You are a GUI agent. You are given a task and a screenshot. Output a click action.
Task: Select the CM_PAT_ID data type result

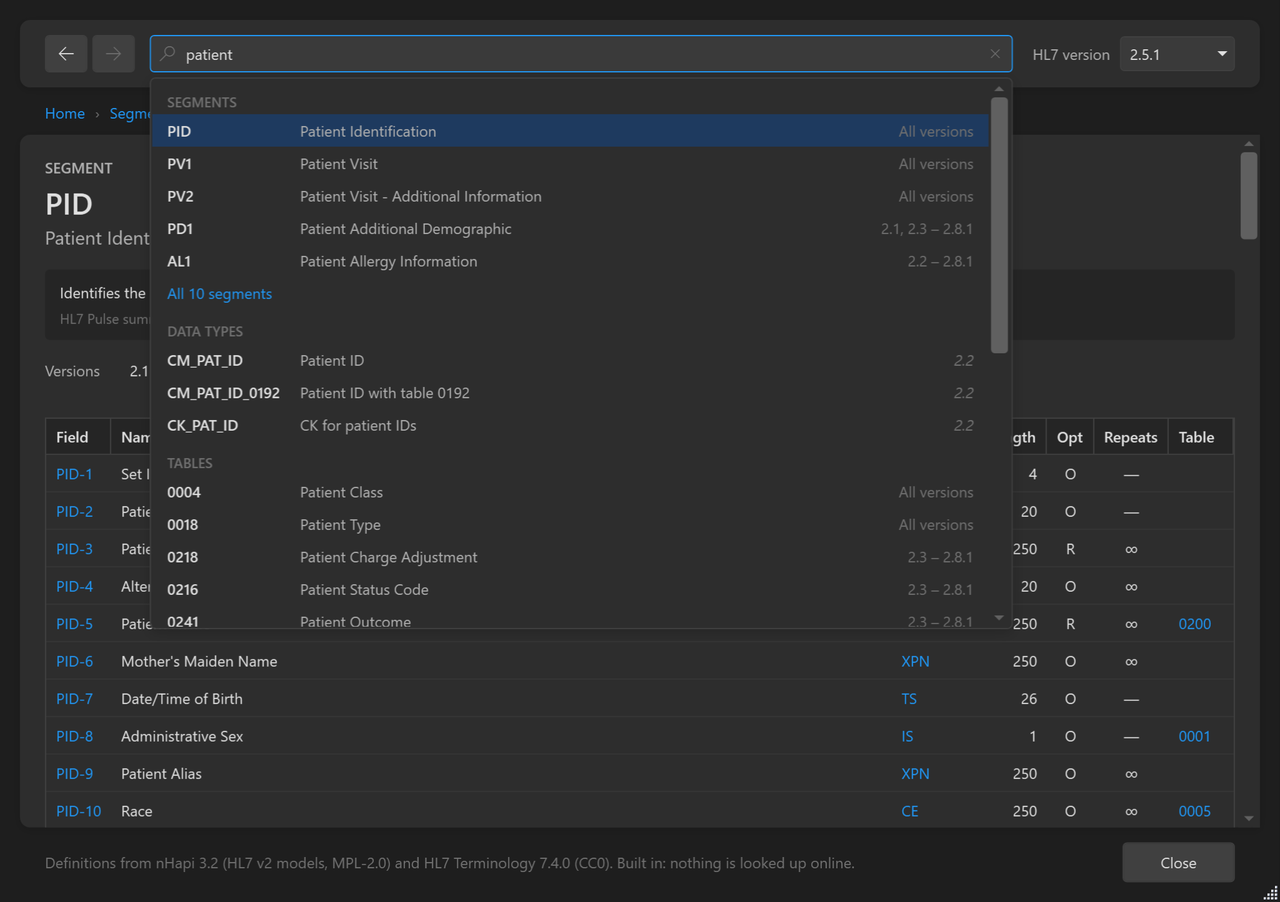click(x=570, y=360)
